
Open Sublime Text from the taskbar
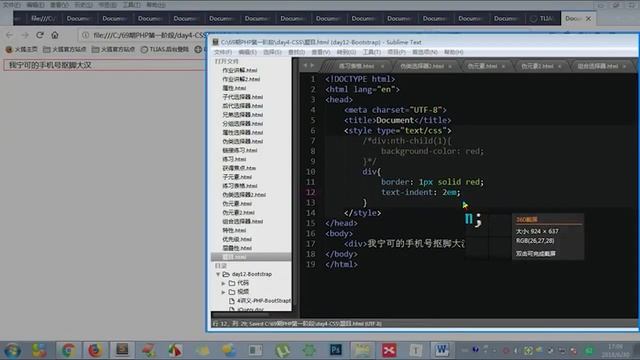tap(122, 350)
